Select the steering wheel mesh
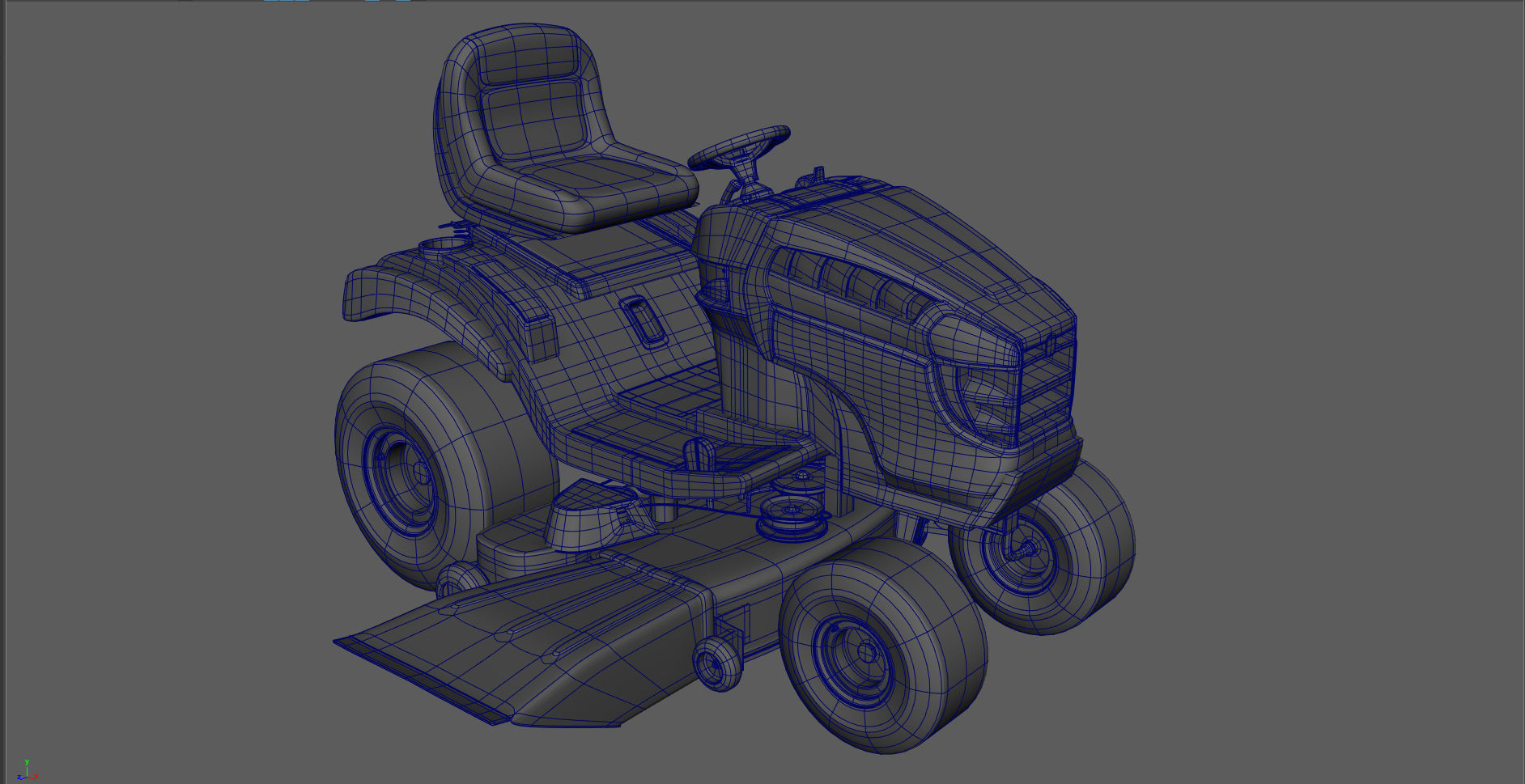1525x784 pixels. pos(738,146)
